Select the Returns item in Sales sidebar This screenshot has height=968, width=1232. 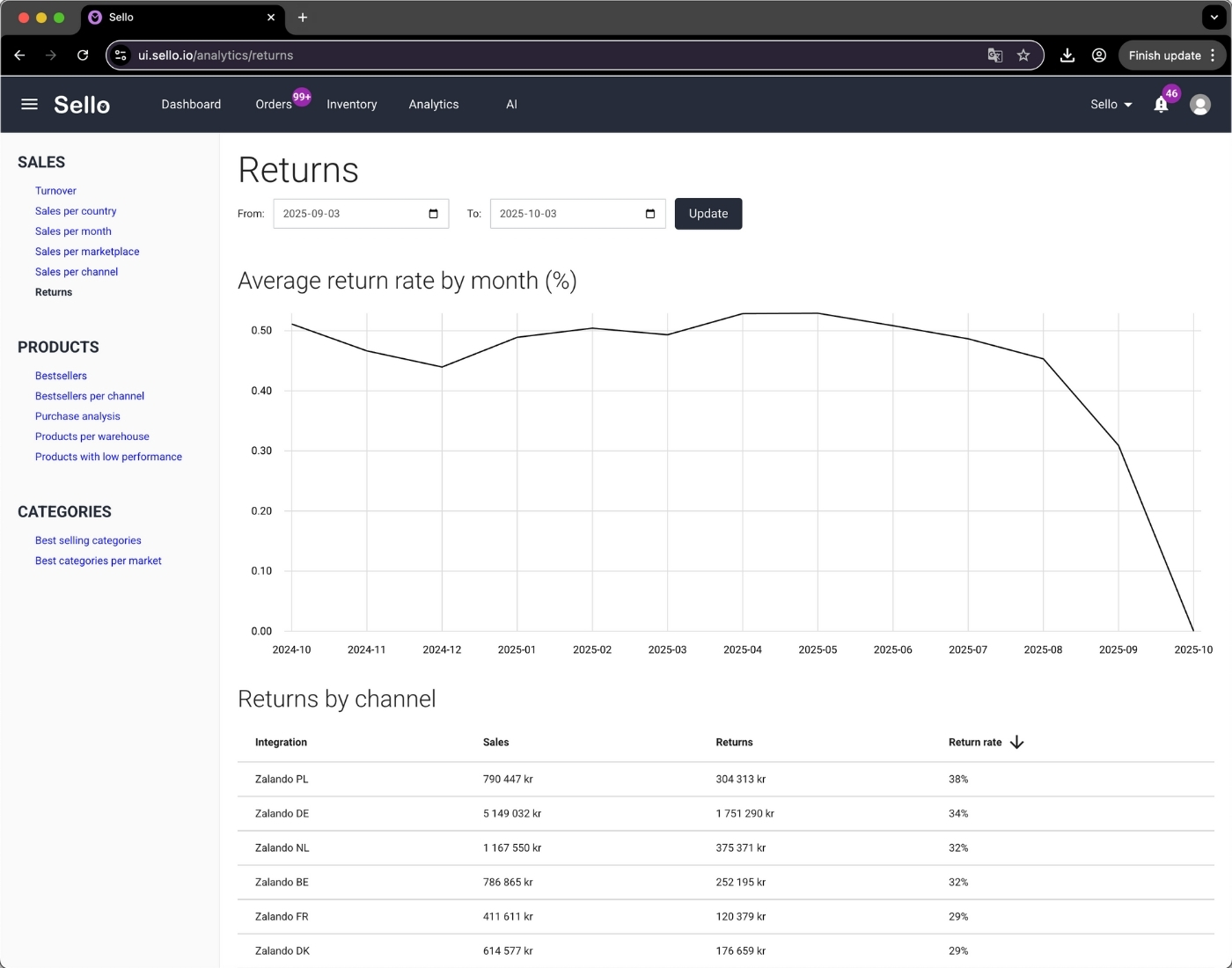(54, 292)
